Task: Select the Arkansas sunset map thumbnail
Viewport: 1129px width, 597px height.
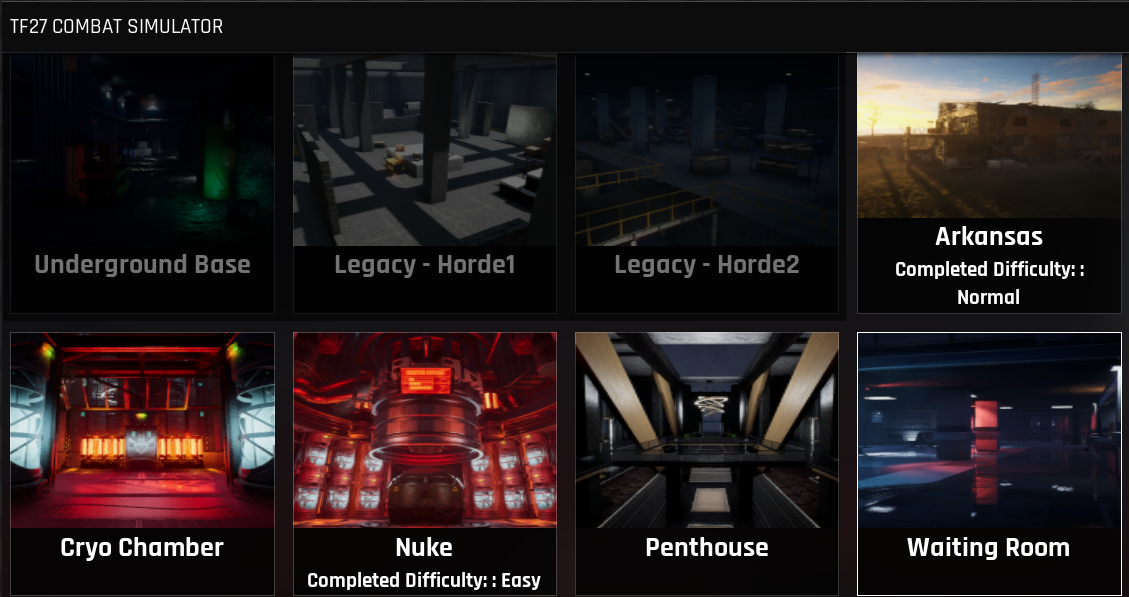Action: tap(989, 135)
